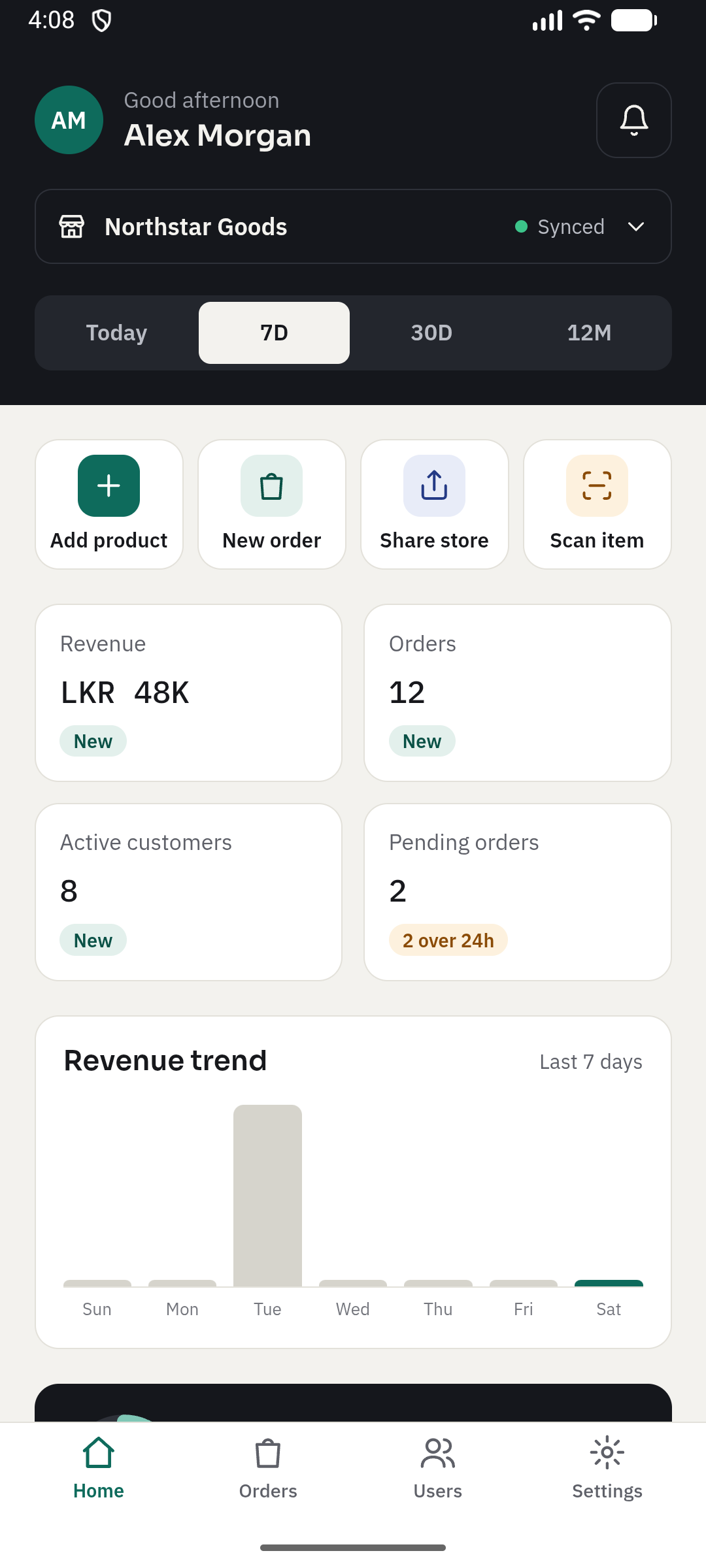706x1568 pixels.
Task: Select the 30D range tab
Action: (431, 333)
